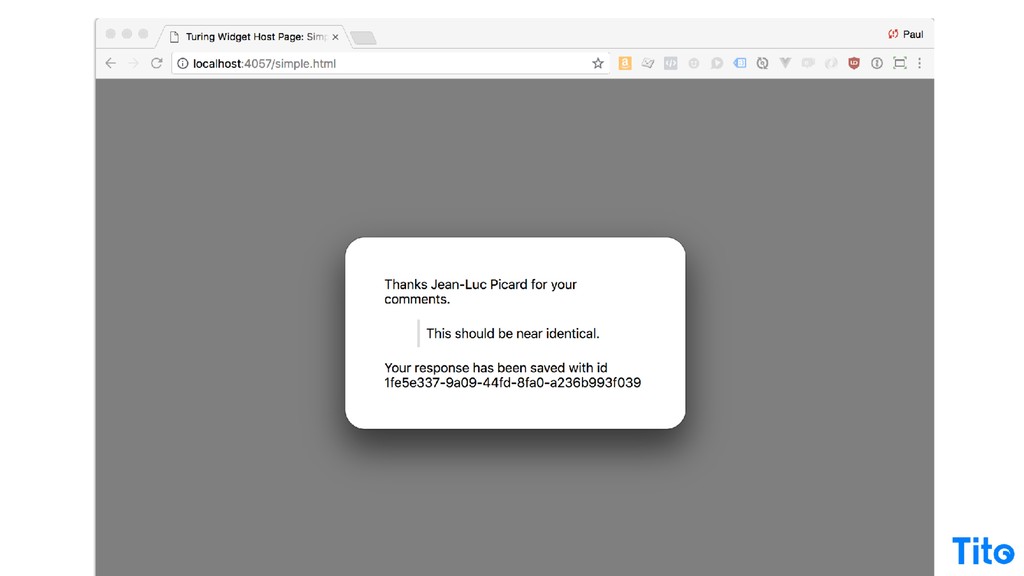Open the Amazon extension icon
Screen dimensions: 1024x576
625,63
